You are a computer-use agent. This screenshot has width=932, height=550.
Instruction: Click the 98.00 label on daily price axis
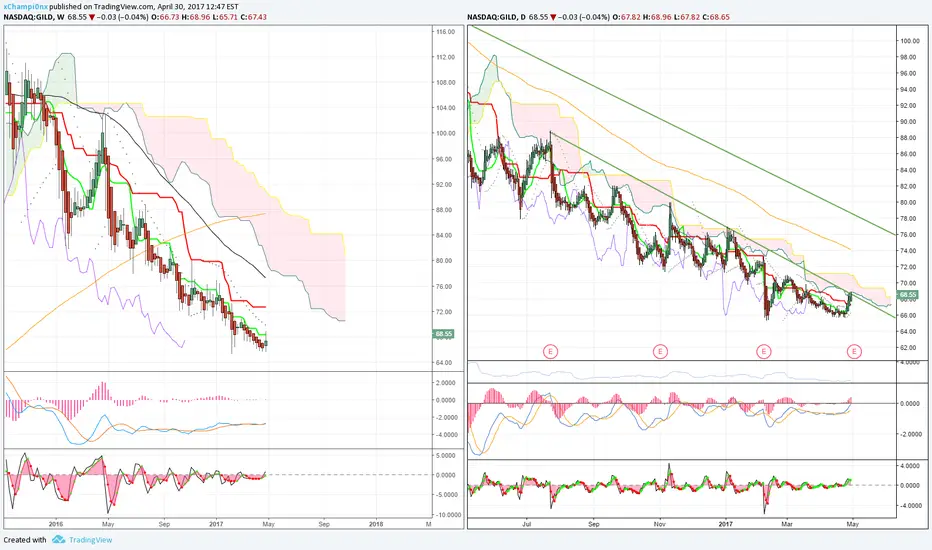pyautogui.click(x=908, y=57)
